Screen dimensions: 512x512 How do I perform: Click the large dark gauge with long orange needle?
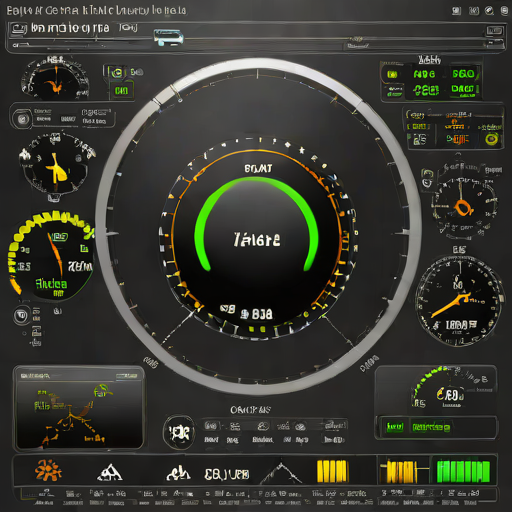click(459, 301)
